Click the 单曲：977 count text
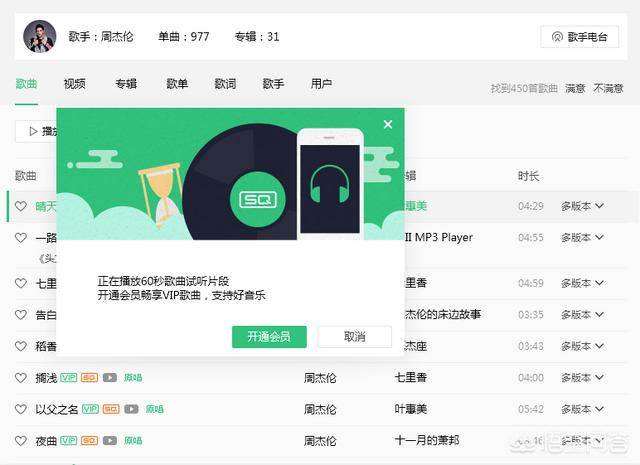Viewport: 640px width, 465px height. (184, 37)
